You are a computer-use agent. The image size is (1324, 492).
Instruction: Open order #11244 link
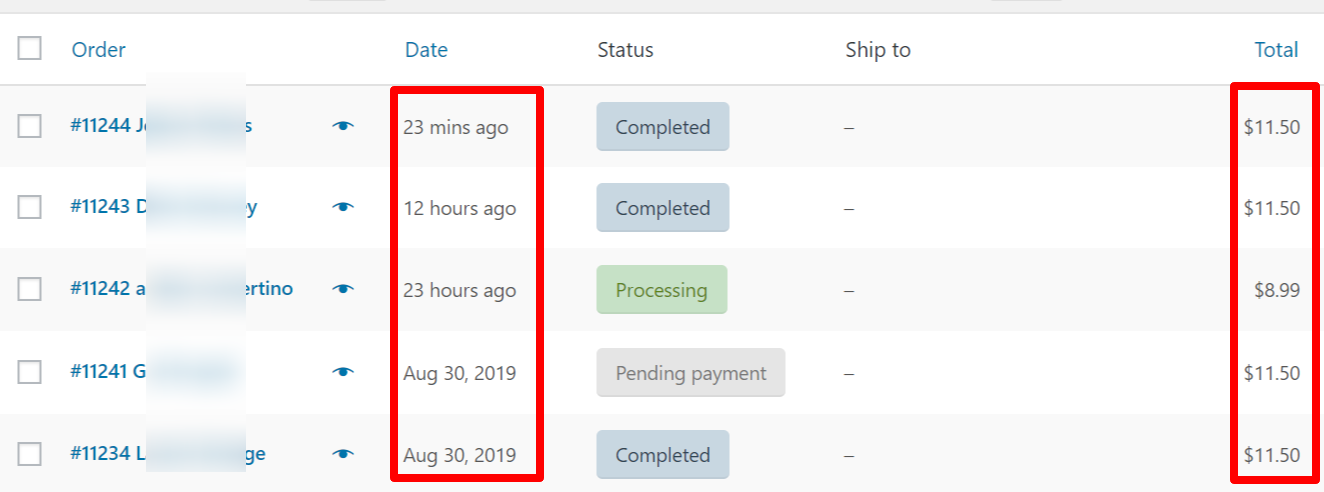(x=161, y=126)
